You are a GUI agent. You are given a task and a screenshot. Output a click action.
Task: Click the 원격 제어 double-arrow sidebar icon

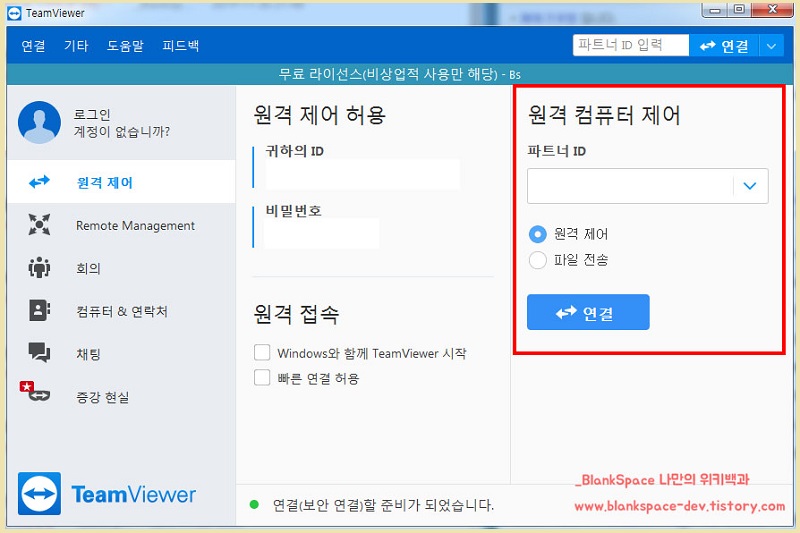(x=39, y=182)
